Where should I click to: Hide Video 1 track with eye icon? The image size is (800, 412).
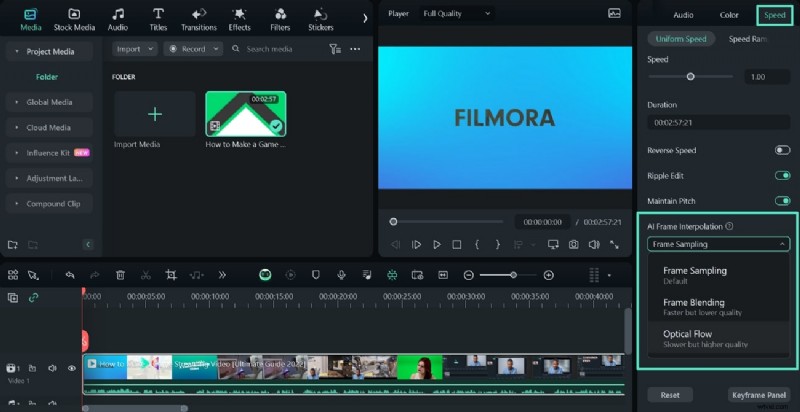pyautogui.click(x=72, y=368)
